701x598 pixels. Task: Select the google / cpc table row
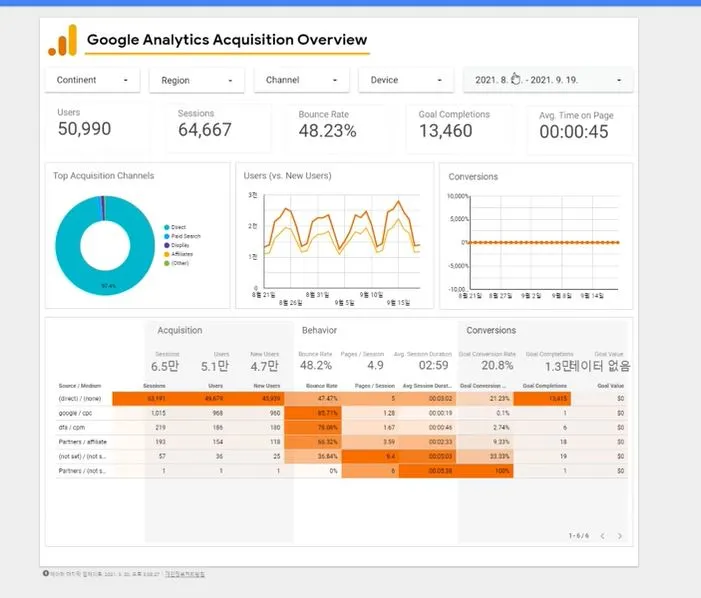pyautogui.click(x=342, y=413)
